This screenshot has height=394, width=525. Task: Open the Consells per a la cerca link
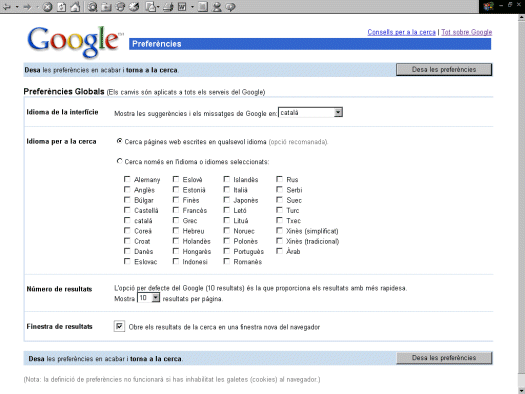click(401, 32)
